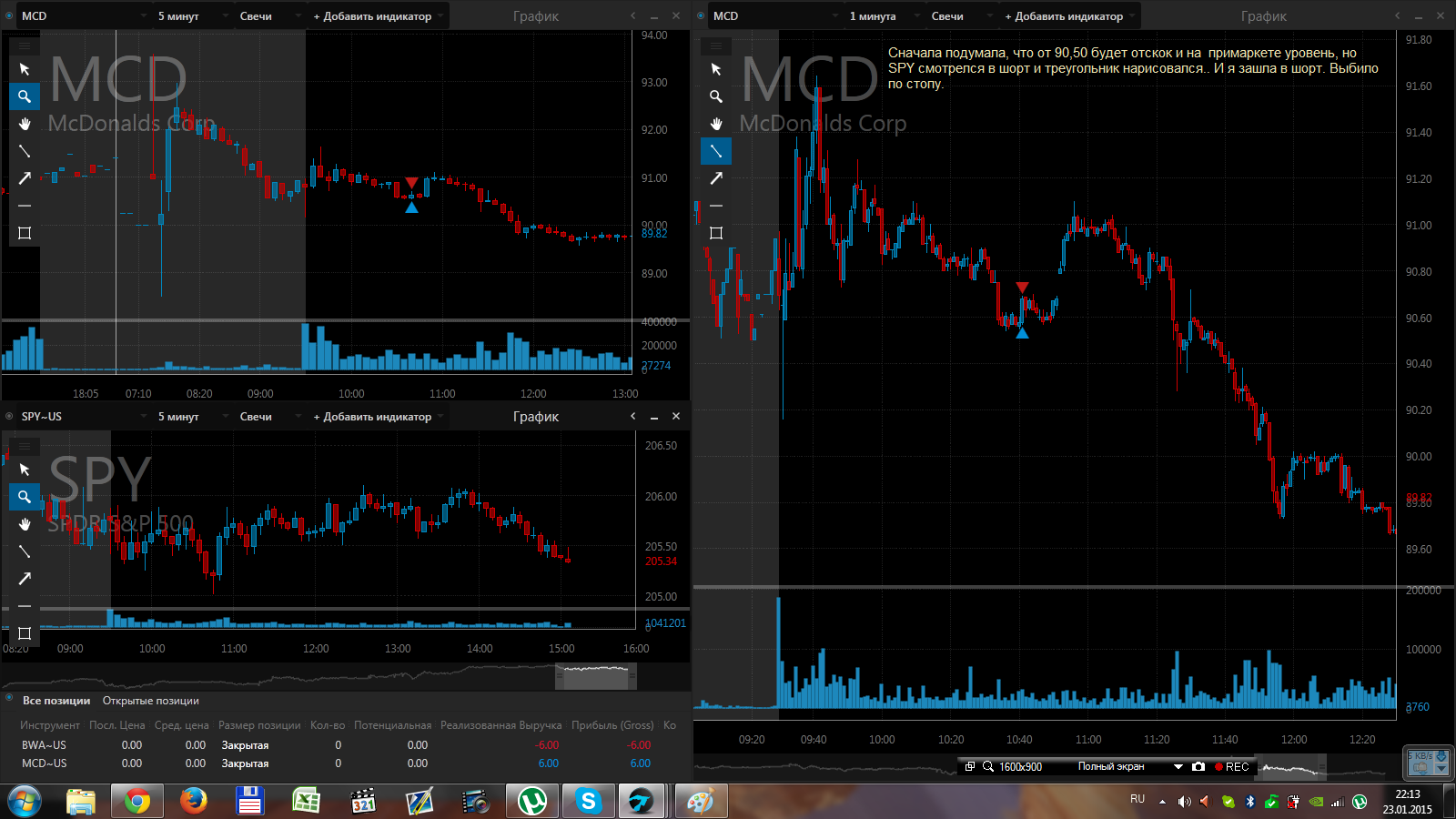Click the back arrow in the SPY chart header
This screenshot has height=819, width=1456.
click(633, 416)
